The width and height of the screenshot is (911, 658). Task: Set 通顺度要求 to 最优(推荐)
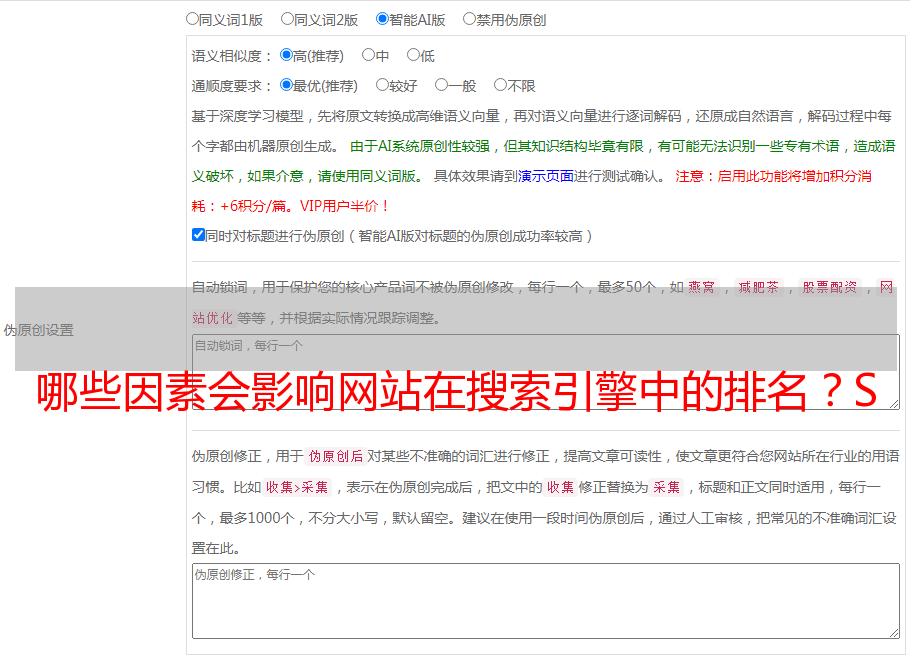click(286, 85)
